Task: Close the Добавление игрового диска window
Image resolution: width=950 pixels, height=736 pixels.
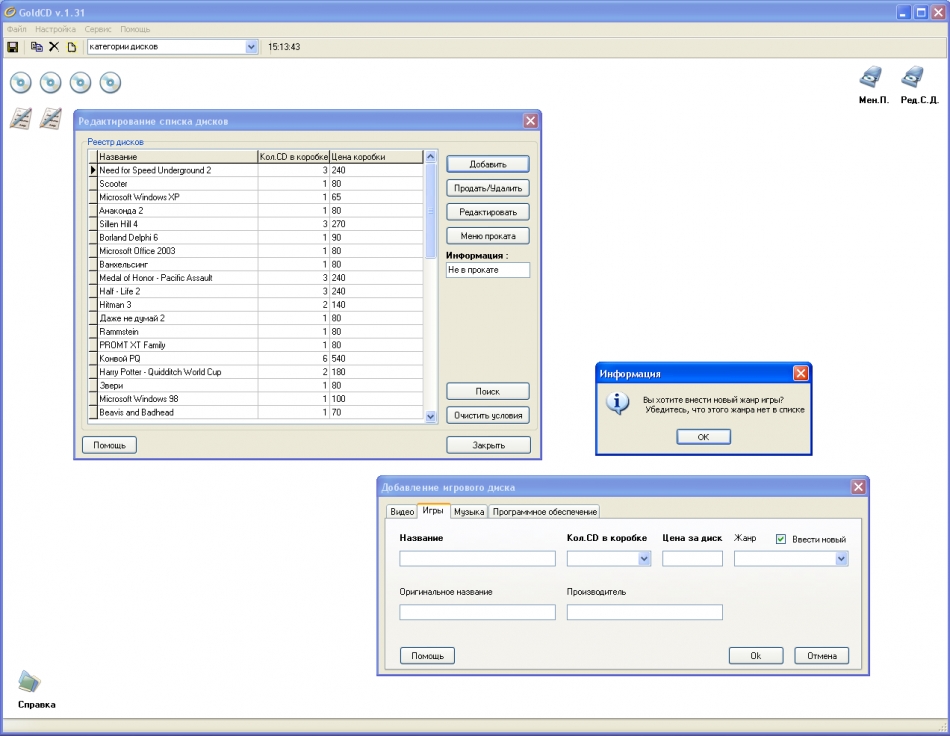Action: tap(858, 486)
